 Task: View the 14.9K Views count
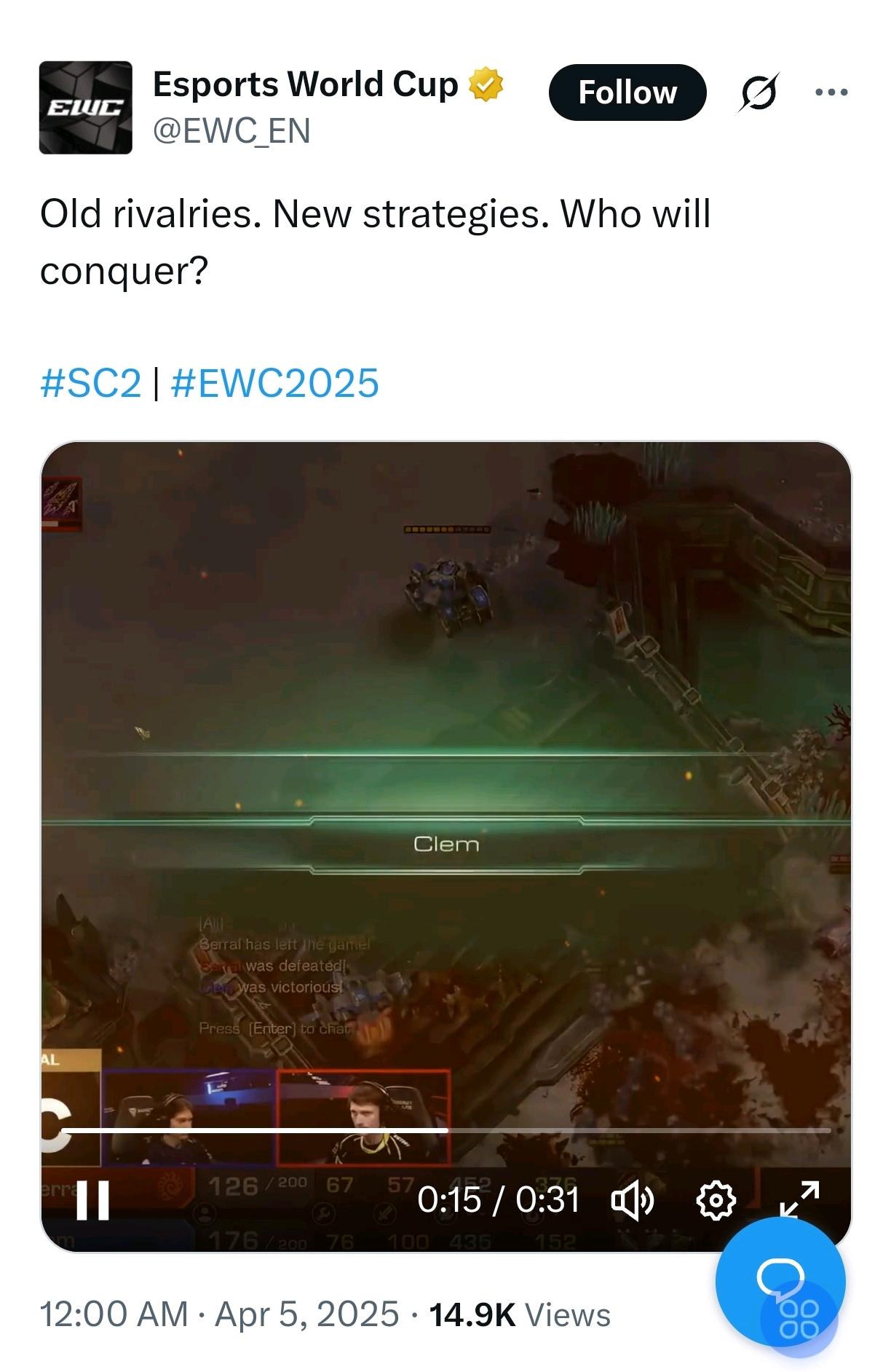tap(520, 1314)
